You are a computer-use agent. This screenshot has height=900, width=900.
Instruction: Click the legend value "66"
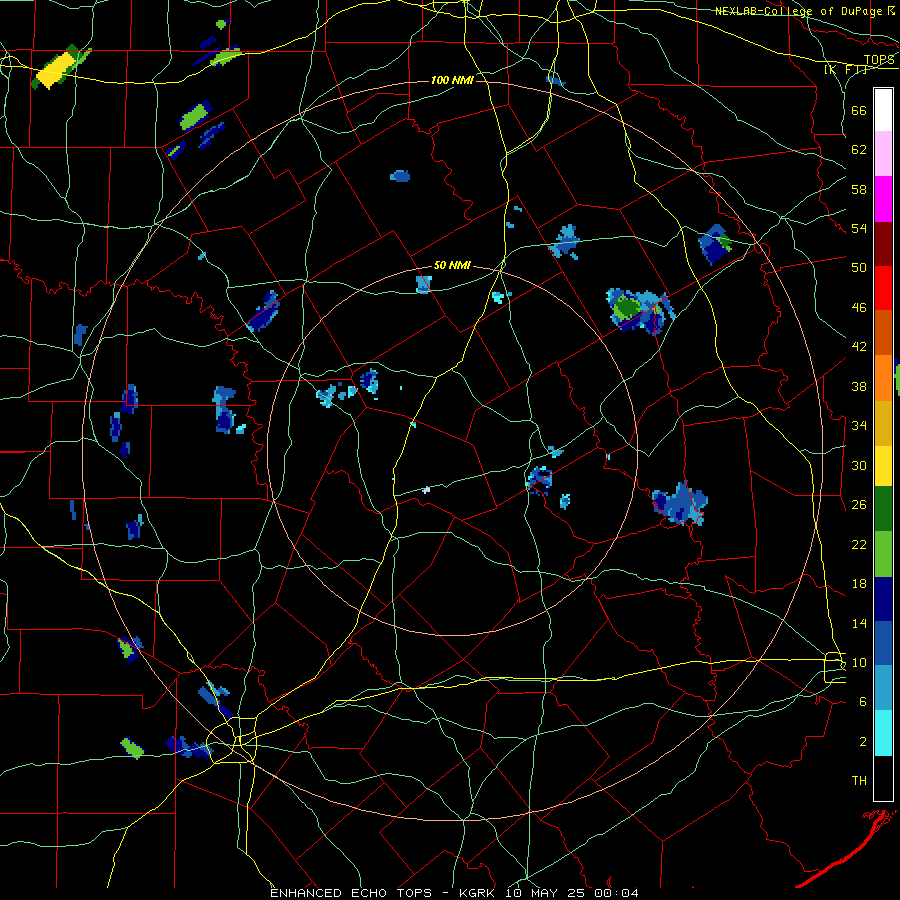click(x=859, y=110)
